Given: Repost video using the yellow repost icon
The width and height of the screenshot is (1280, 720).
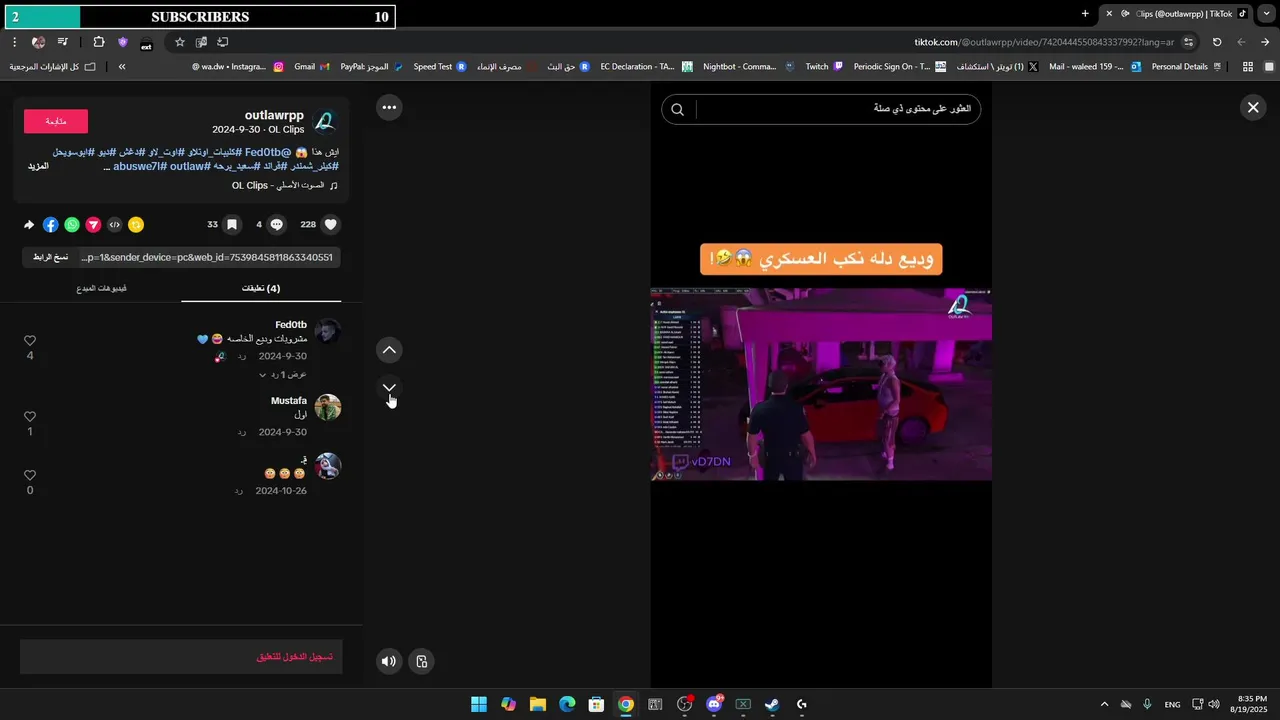Looking at the screenshot, I should [136, 225].
